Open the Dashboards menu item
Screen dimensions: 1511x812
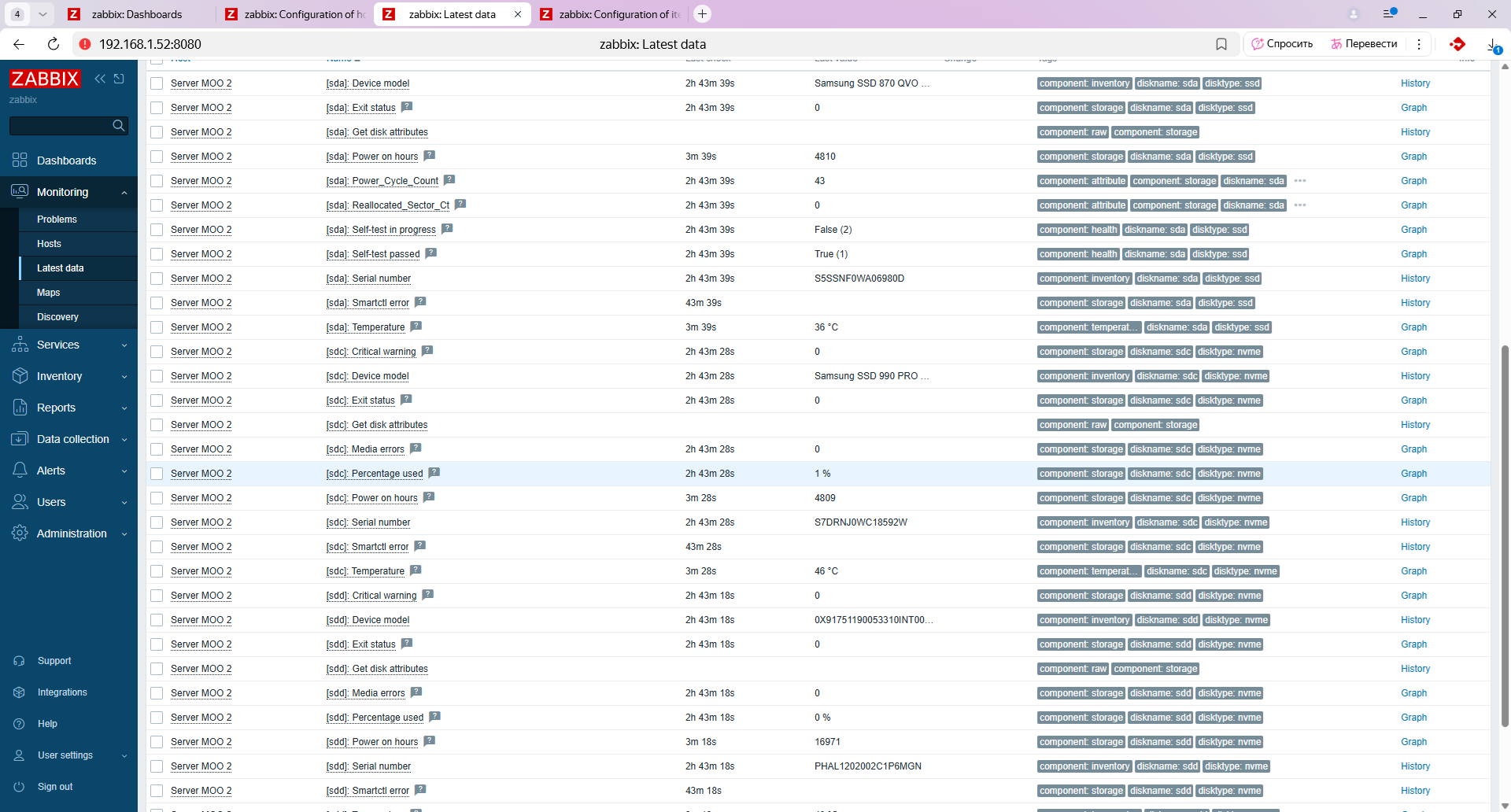click(68, 161)
